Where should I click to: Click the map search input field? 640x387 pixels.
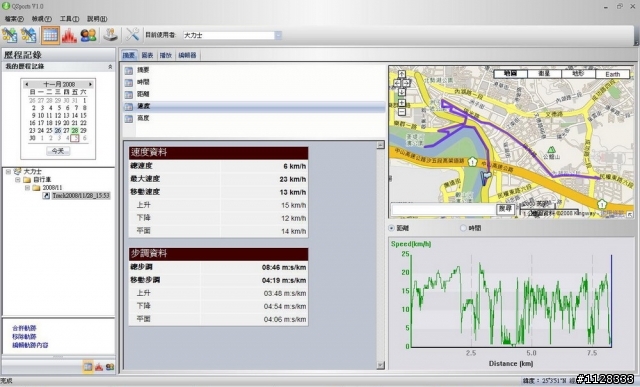(443, 209)
